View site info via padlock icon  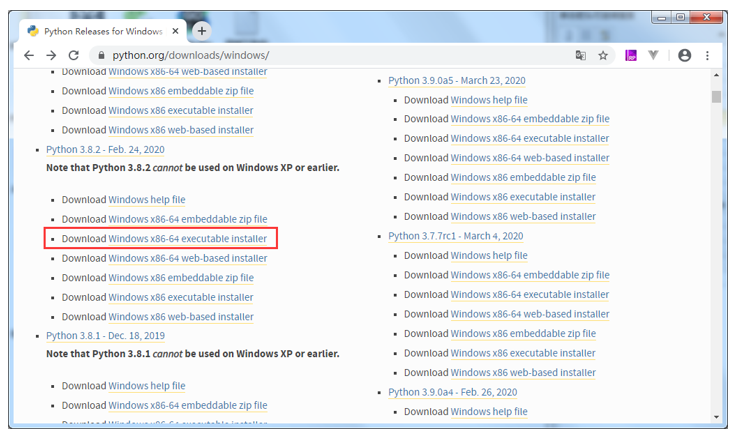pos(101,55)
